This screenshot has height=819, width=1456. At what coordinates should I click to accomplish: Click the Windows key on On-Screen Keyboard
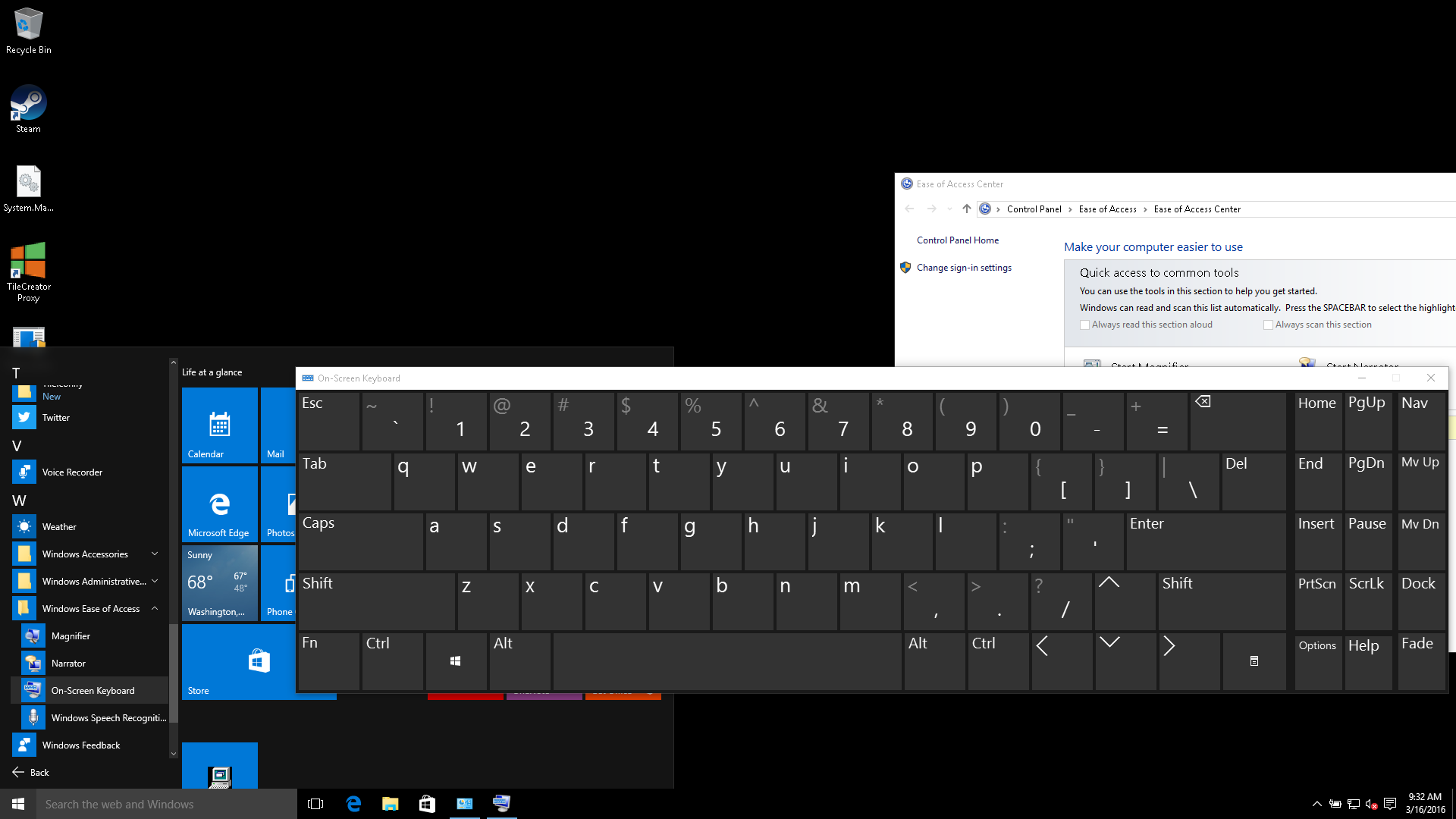pos(455,660)
